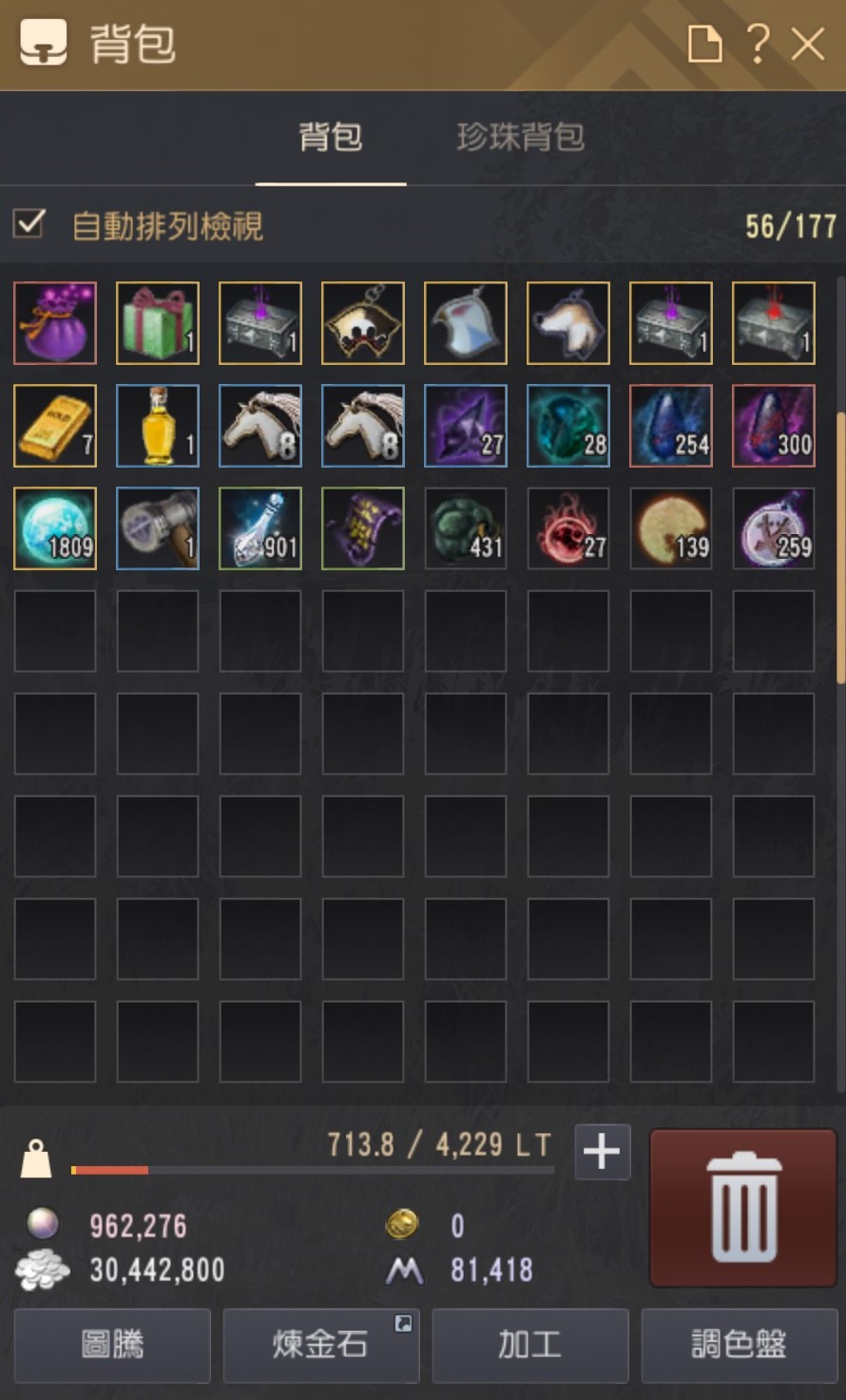
Task: Click the 加工 button
Action: [x=530, y=1344]
